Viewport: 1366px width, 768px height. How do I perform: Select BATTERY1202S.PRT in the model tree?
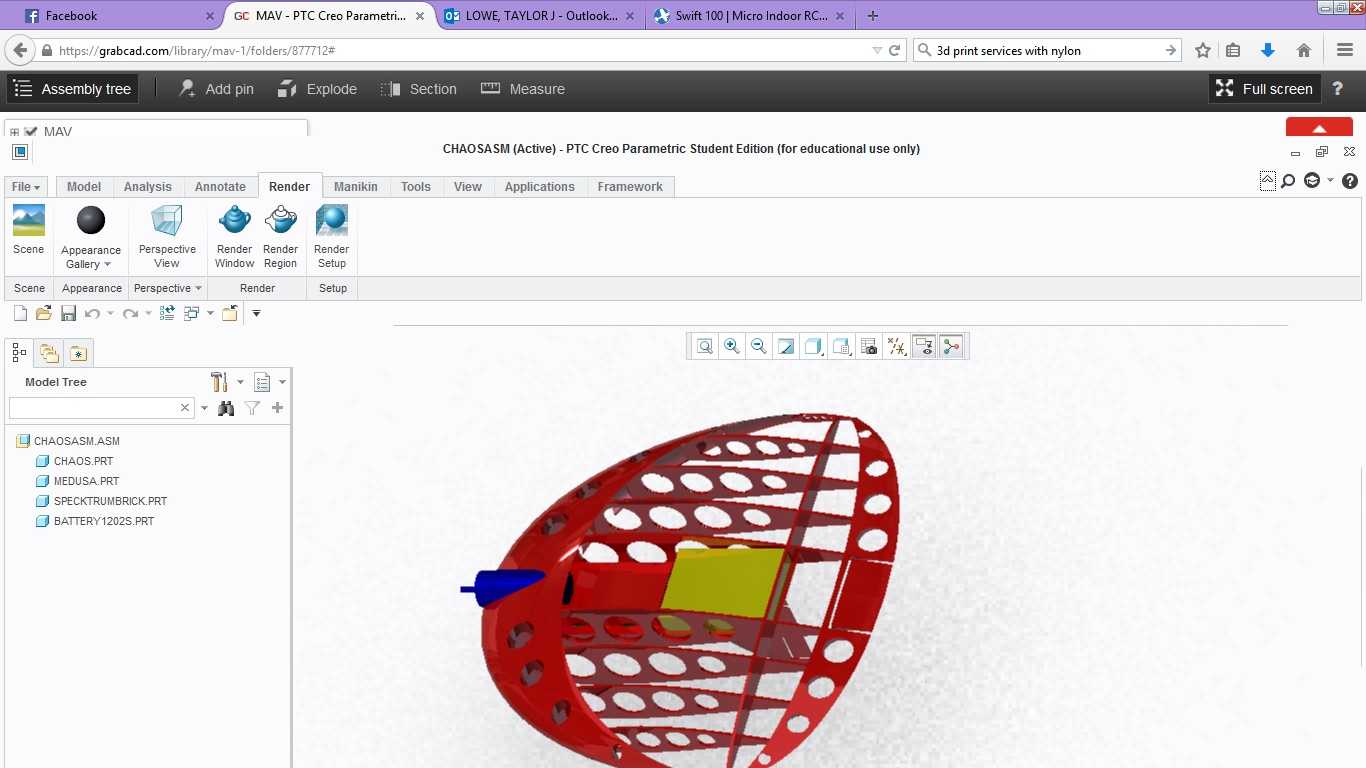[104, 521]
